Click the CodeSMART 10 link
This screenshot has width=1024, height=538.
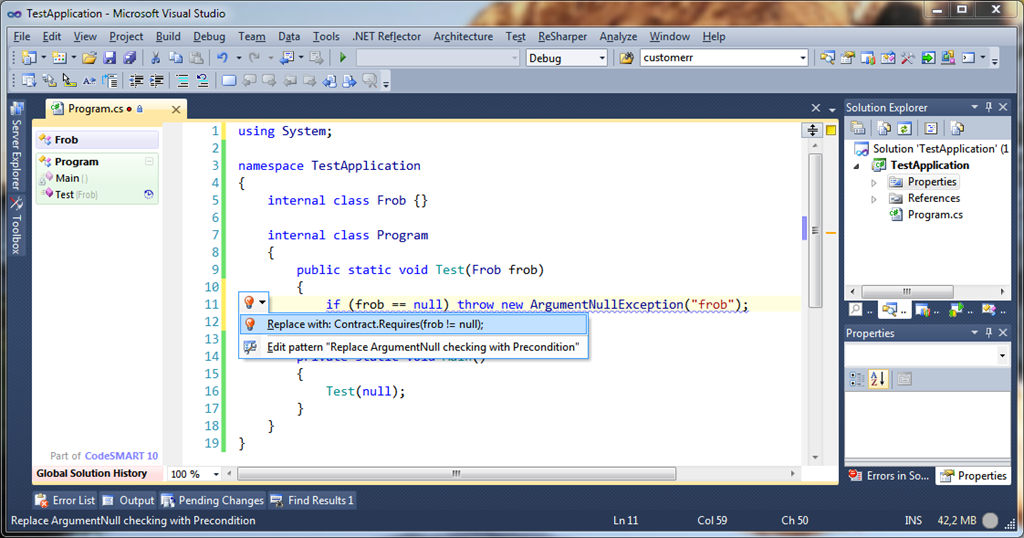(121, 456)
